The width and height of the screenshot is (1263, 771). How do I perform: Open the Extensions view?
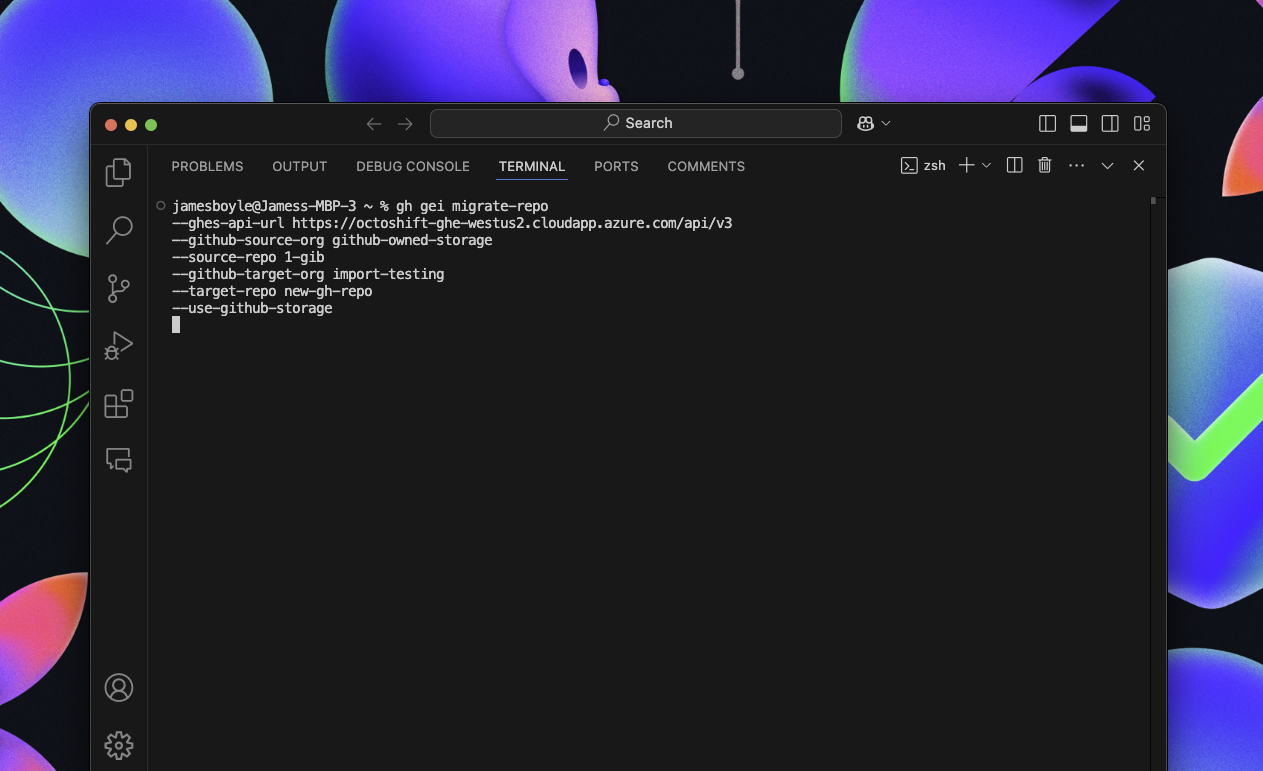[x=118, y=404]
